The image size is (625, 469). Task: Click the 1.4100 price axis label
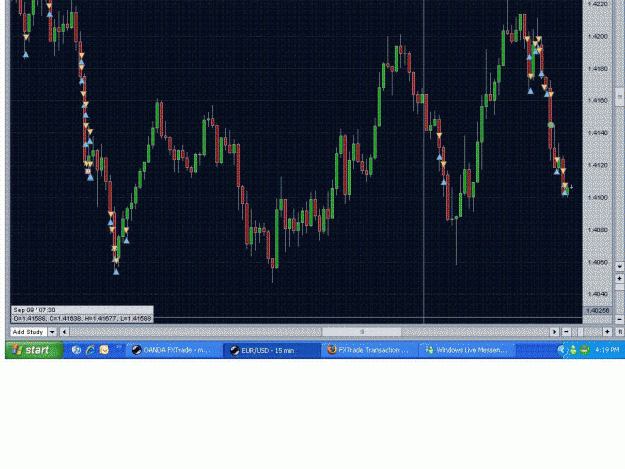[597, 197]
